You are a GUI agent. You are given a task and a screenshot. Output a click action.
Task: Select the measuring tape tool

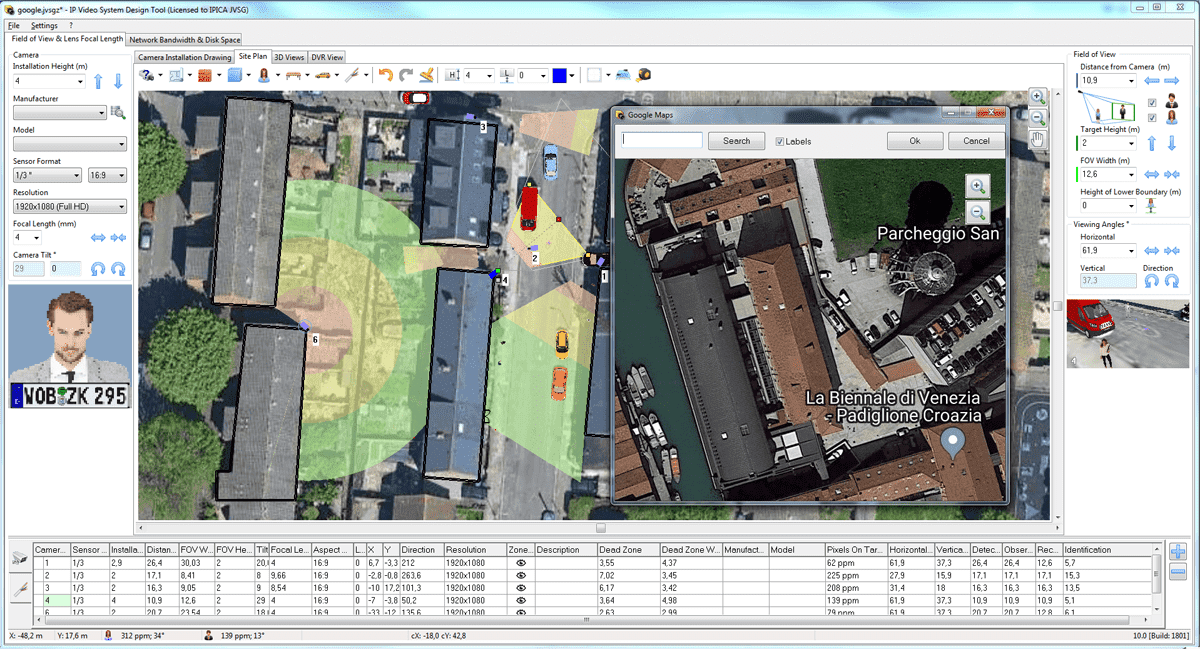coord(644,75)
